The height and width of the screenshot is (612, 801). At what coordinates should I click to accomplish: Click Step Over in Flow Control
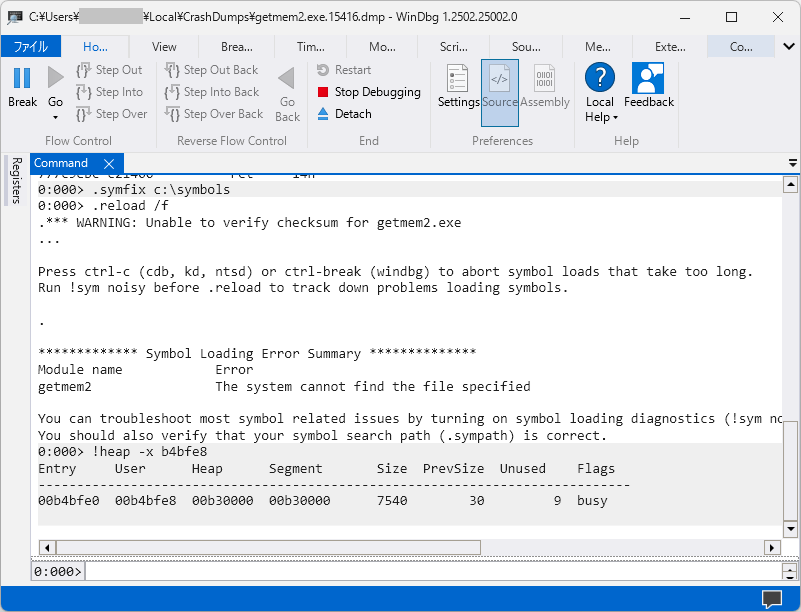112,114
